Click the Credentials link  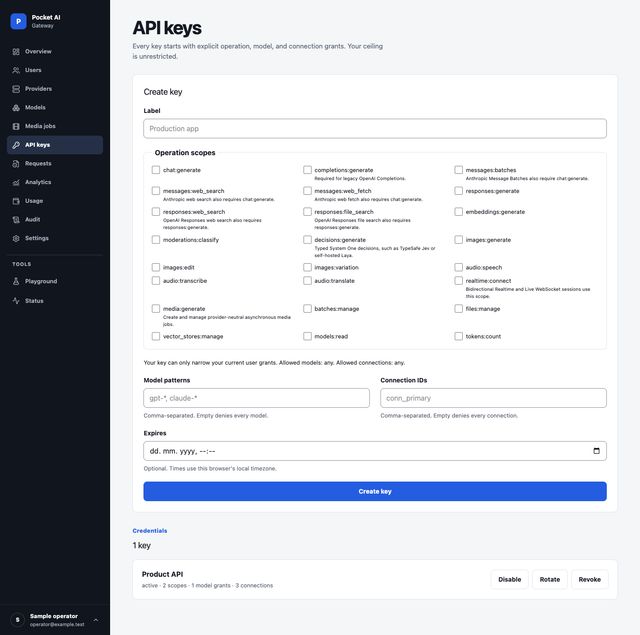click(150, 531)
